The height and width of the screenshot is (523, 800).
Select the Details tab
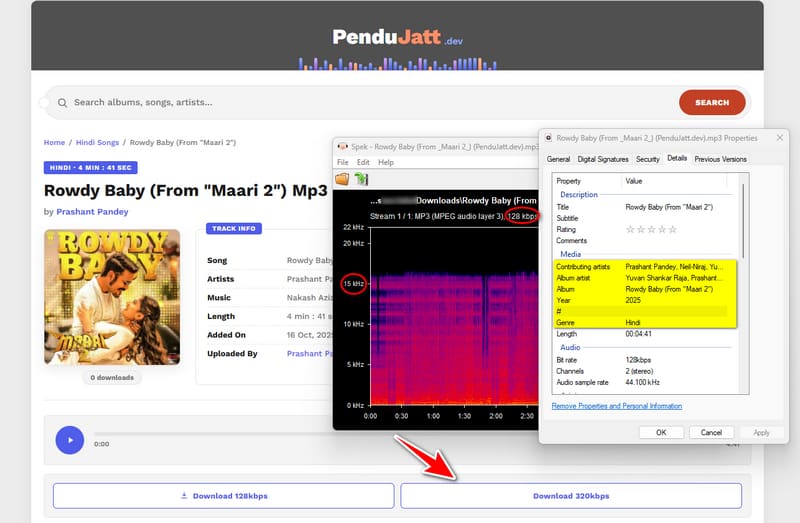[677, 158]
